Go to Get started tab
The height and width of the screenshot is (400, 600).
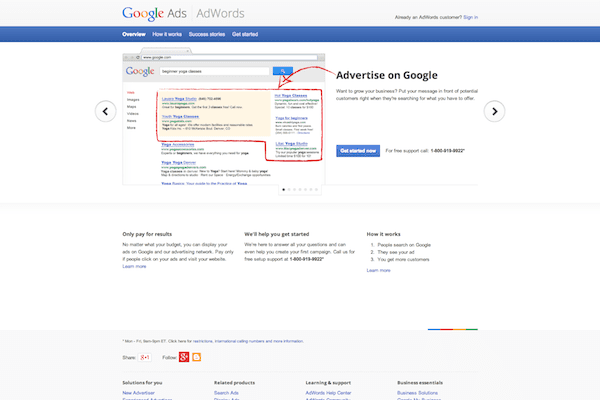[x=245, y=34]
